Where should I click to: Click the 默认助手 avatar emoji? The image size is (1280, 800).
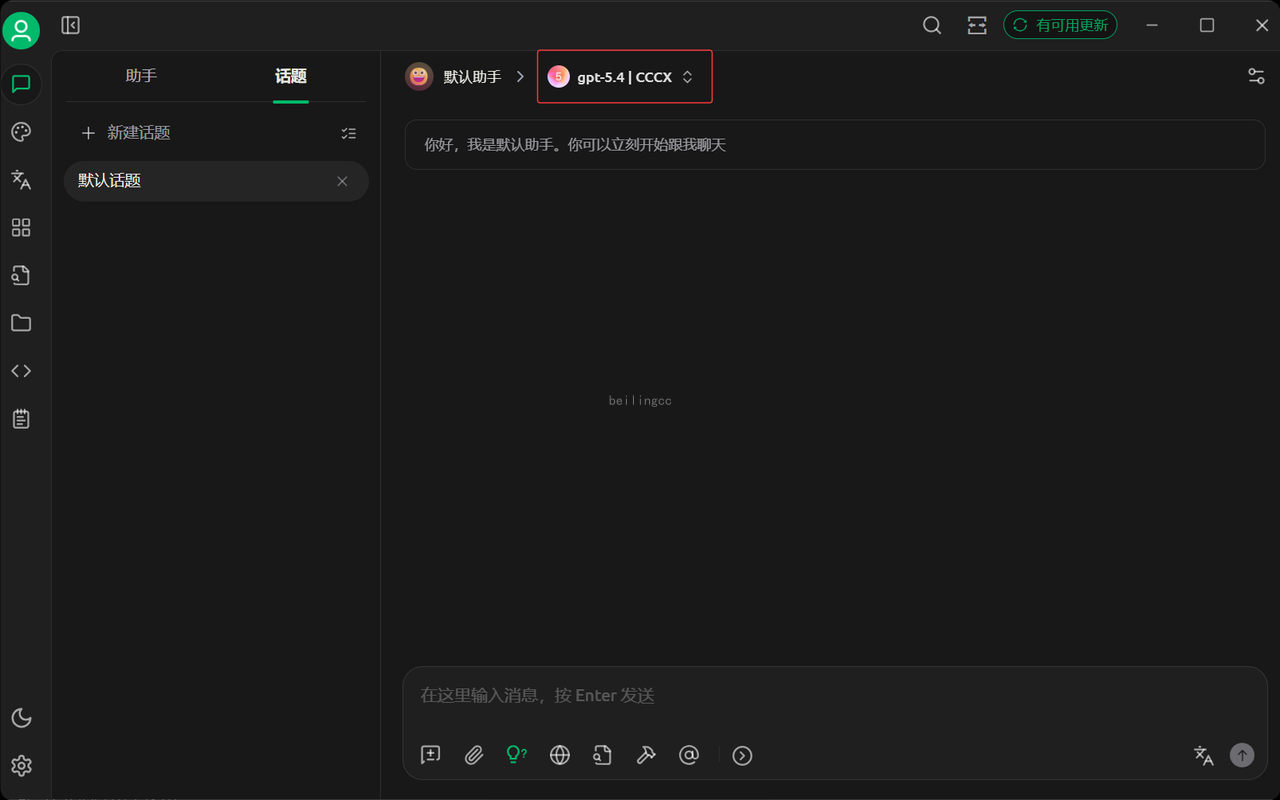pyautogui.click(x=419, y=77)
